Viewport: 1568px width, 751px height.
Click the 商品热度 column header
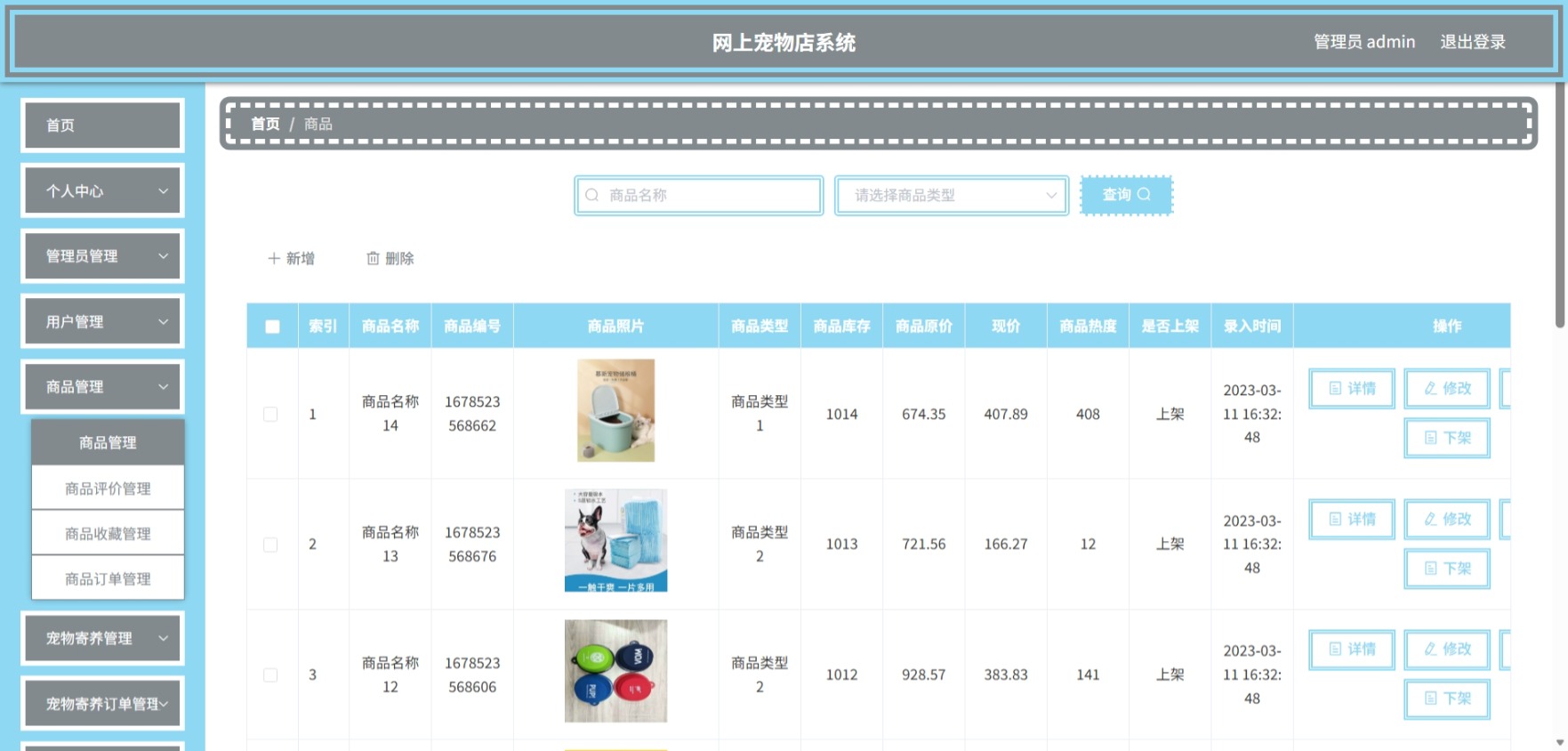click(1088, 327)
